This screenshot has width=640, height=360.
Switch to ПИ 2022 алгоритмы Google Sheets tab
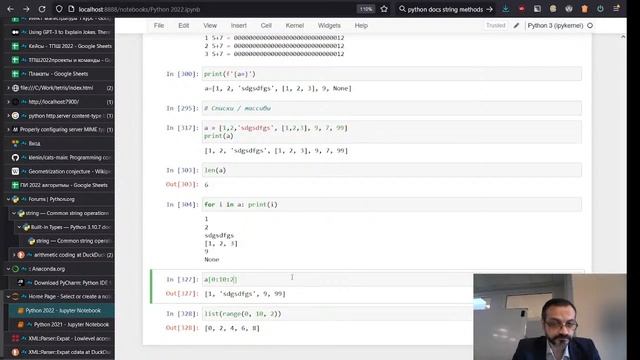60,185
